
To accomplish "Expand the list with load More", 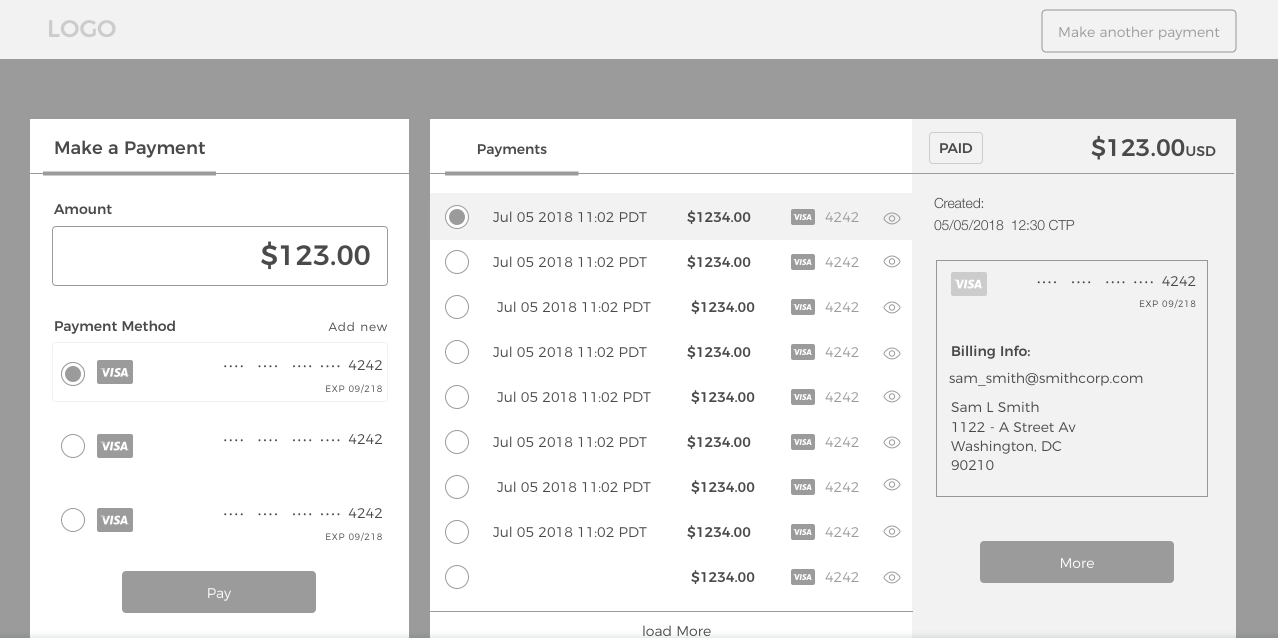I will coord(676,630).
